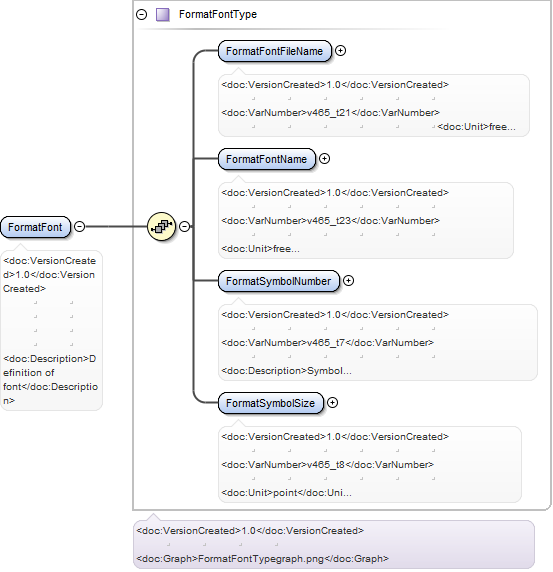
Task: Select the FormatFont root element
Action: tap(35, 227)
